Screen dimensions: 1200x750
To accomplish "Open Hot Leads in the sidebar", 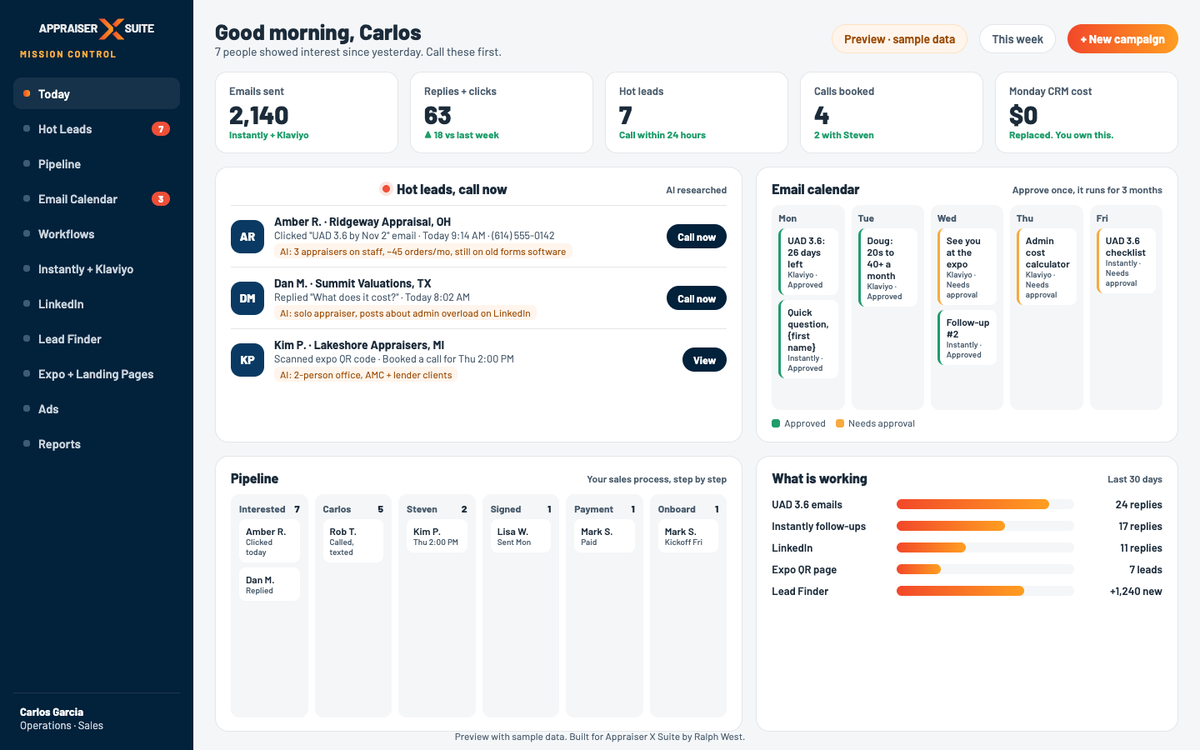I will click(96, 129).
